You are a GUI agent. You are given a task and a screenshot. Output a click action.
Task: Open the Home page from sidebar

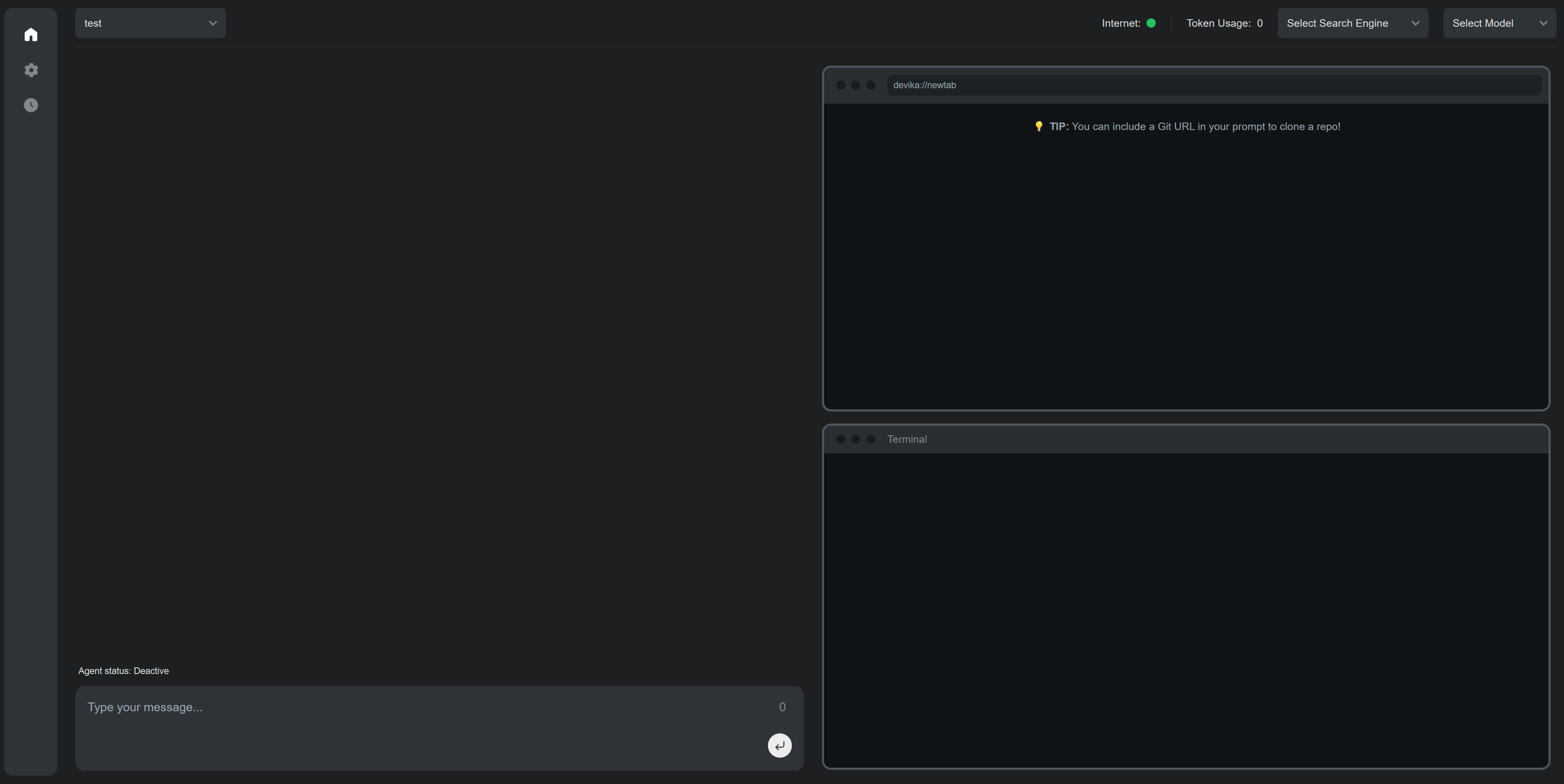31,35
